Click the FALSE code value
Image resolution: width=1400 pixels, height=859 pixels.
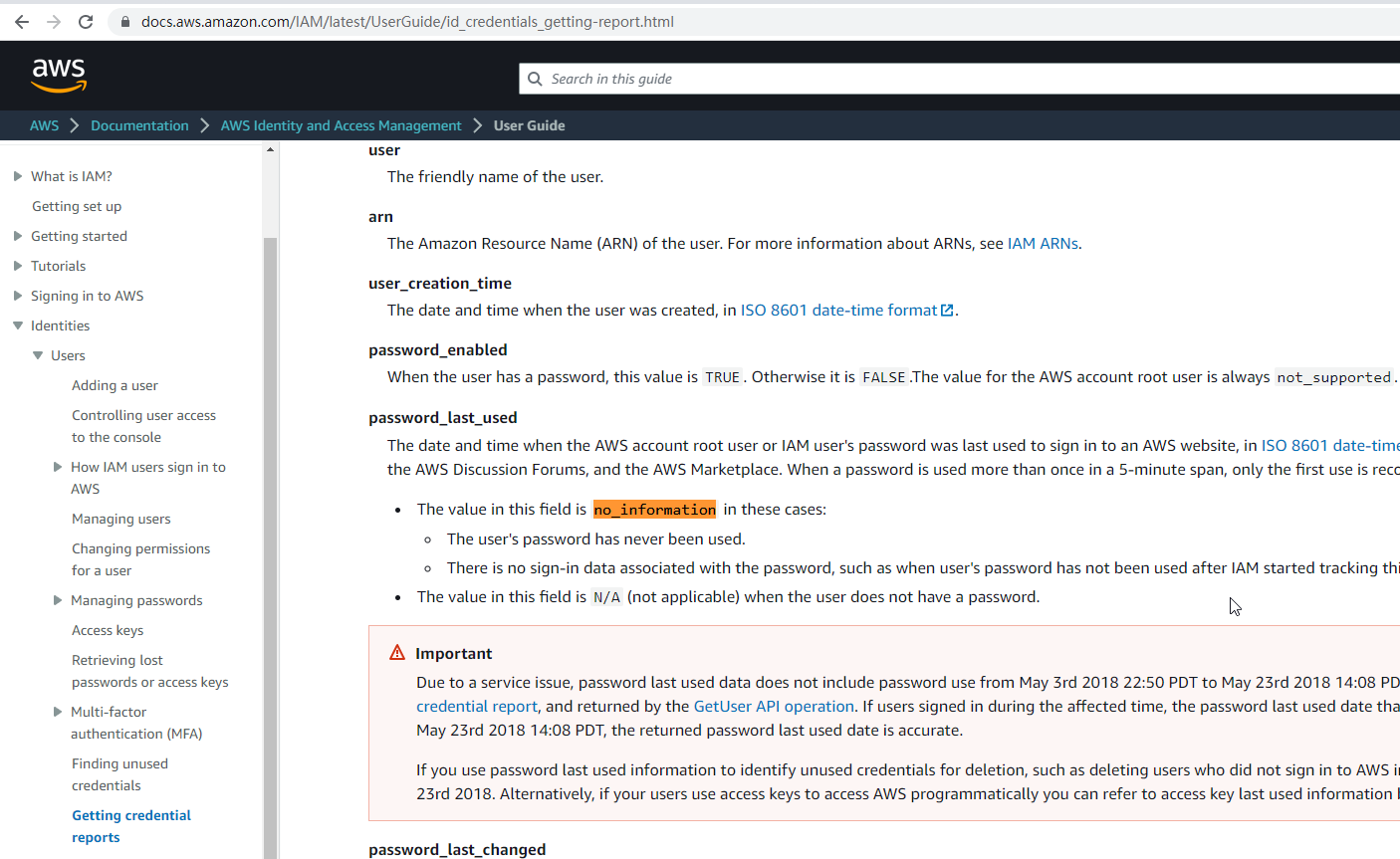884,377
